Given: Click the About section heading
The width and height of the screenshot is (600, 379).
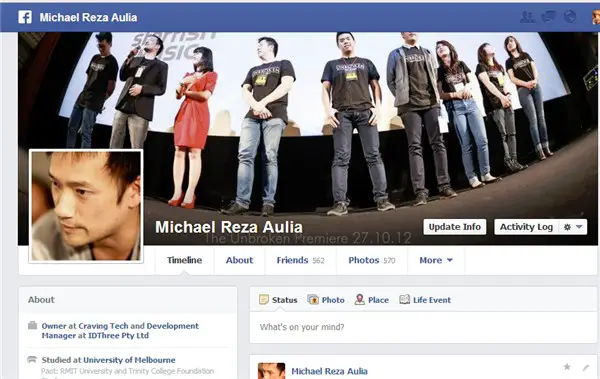Looking at the screenshot, I should [x=41, y=300].
